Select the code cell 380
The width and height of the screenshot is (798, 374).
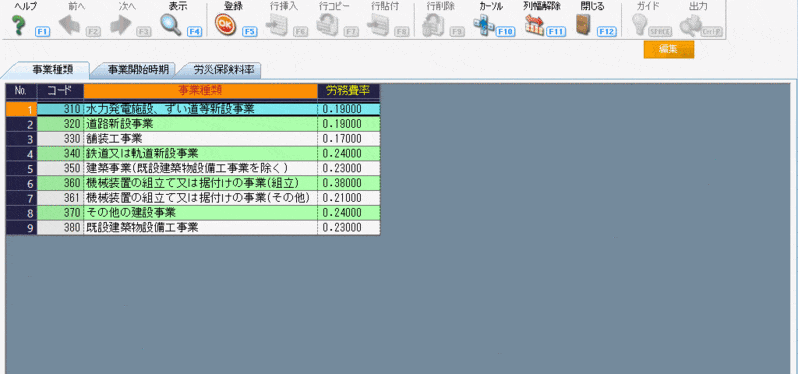coord(60,227)
